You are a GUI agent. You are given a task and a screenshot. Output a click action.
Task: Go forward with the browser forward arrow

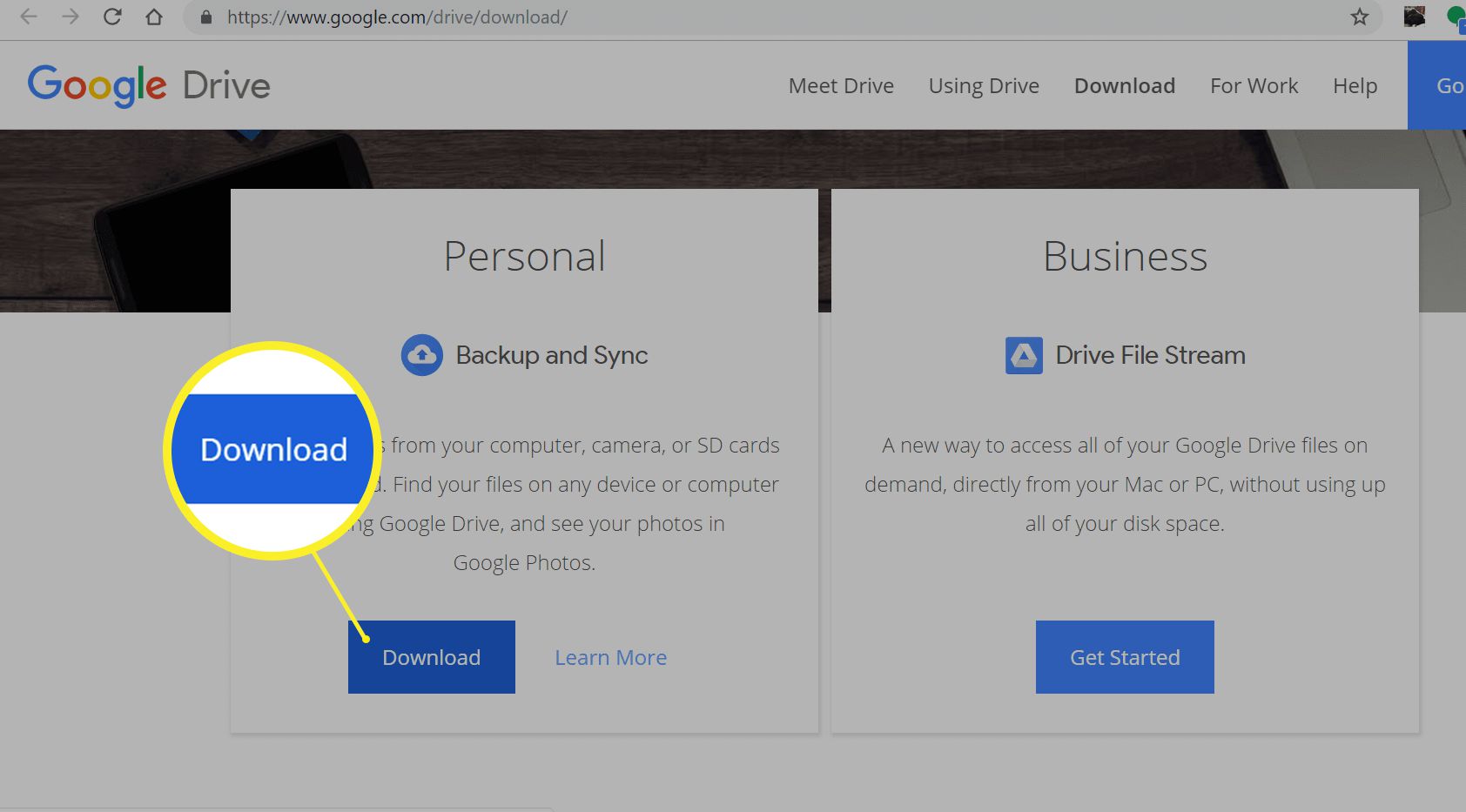pos(71,17)
